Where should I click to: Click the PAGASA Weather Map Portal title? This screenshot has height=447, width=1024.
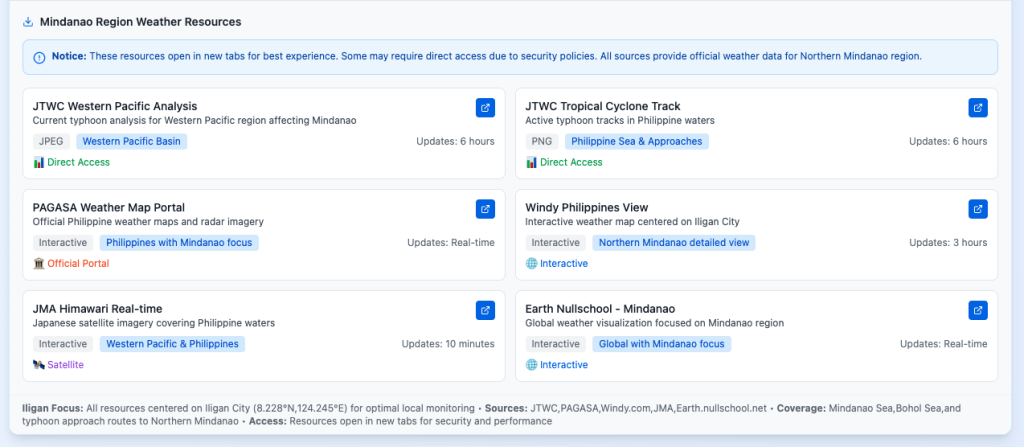(x=109, y=207)
